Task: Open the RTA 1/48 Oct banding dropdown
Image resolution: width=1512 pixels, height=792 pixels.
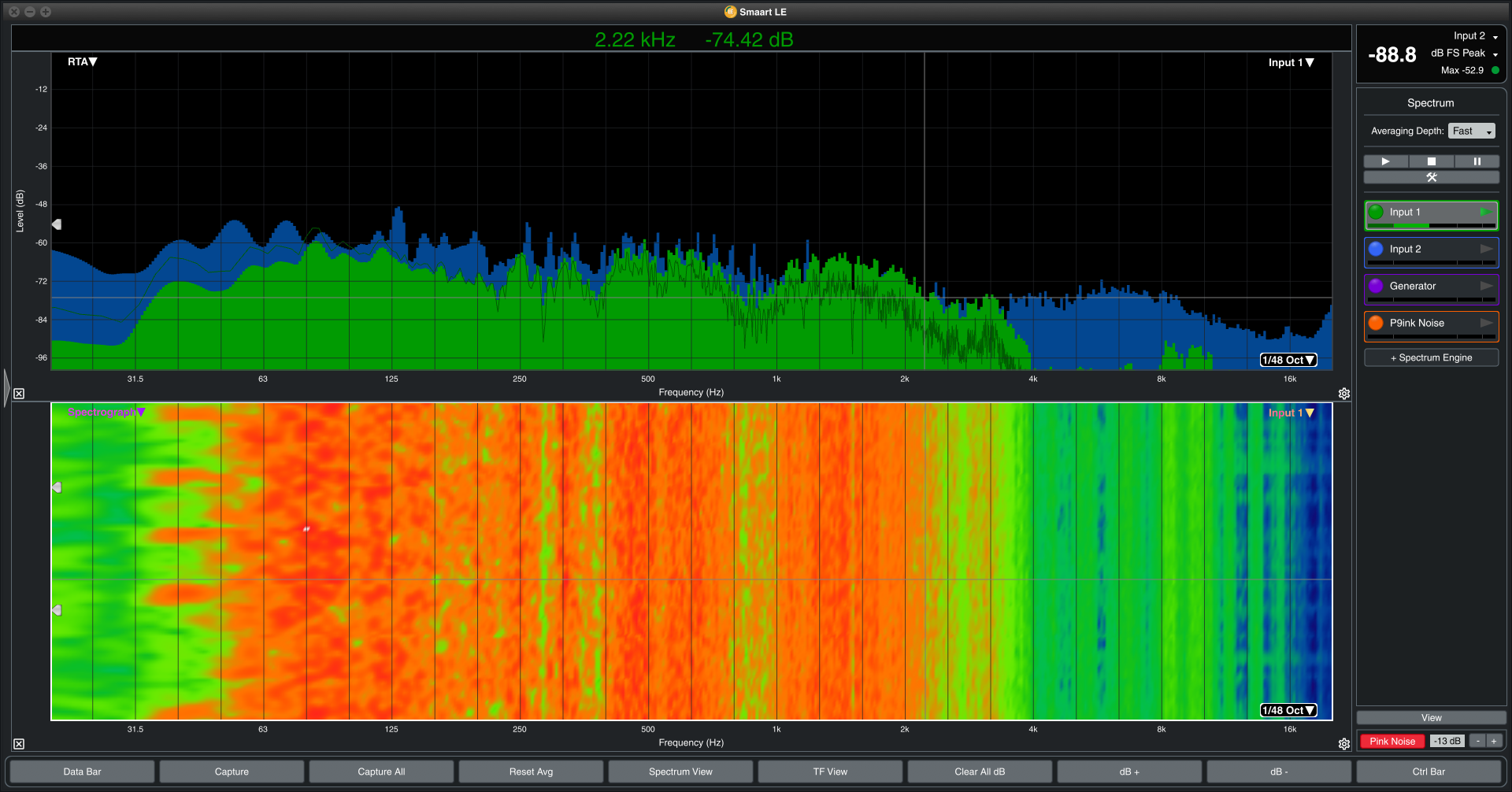Action: tap(1288, 360)
